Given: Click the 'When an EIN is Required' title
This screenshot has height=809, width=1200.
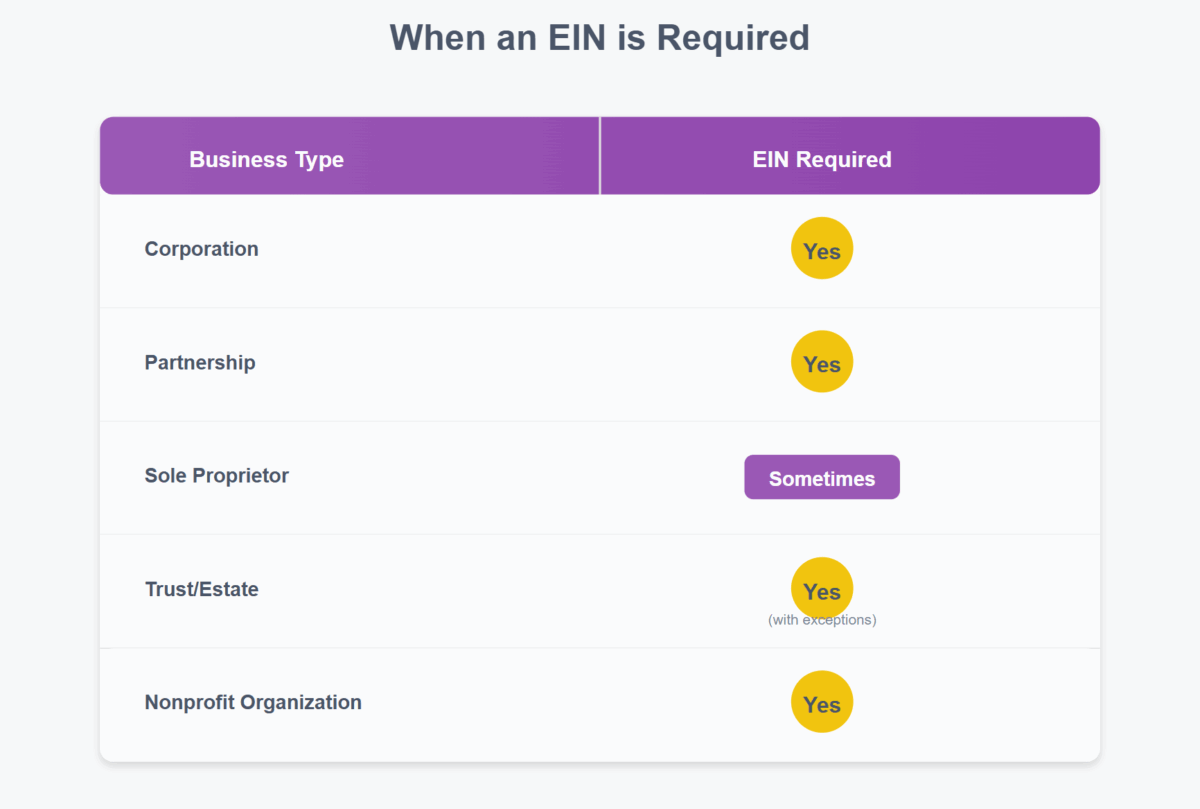Looking at the screenshot, I should [599, 38].
